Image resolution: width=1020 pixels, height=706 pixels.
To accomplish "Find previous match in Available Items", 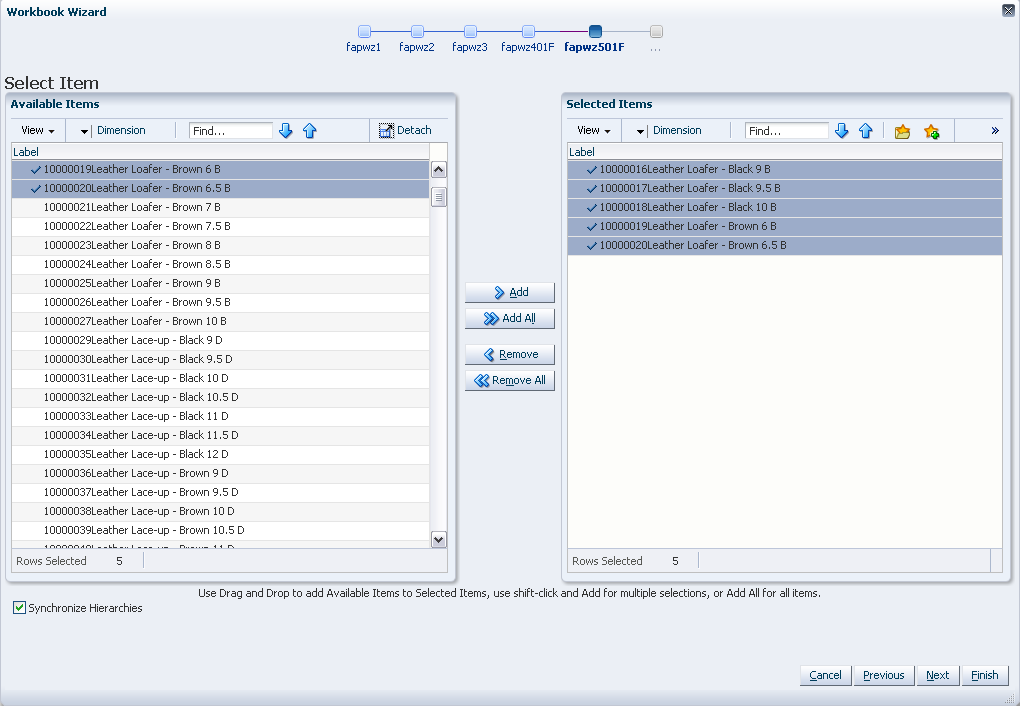I will pos(310,131).
